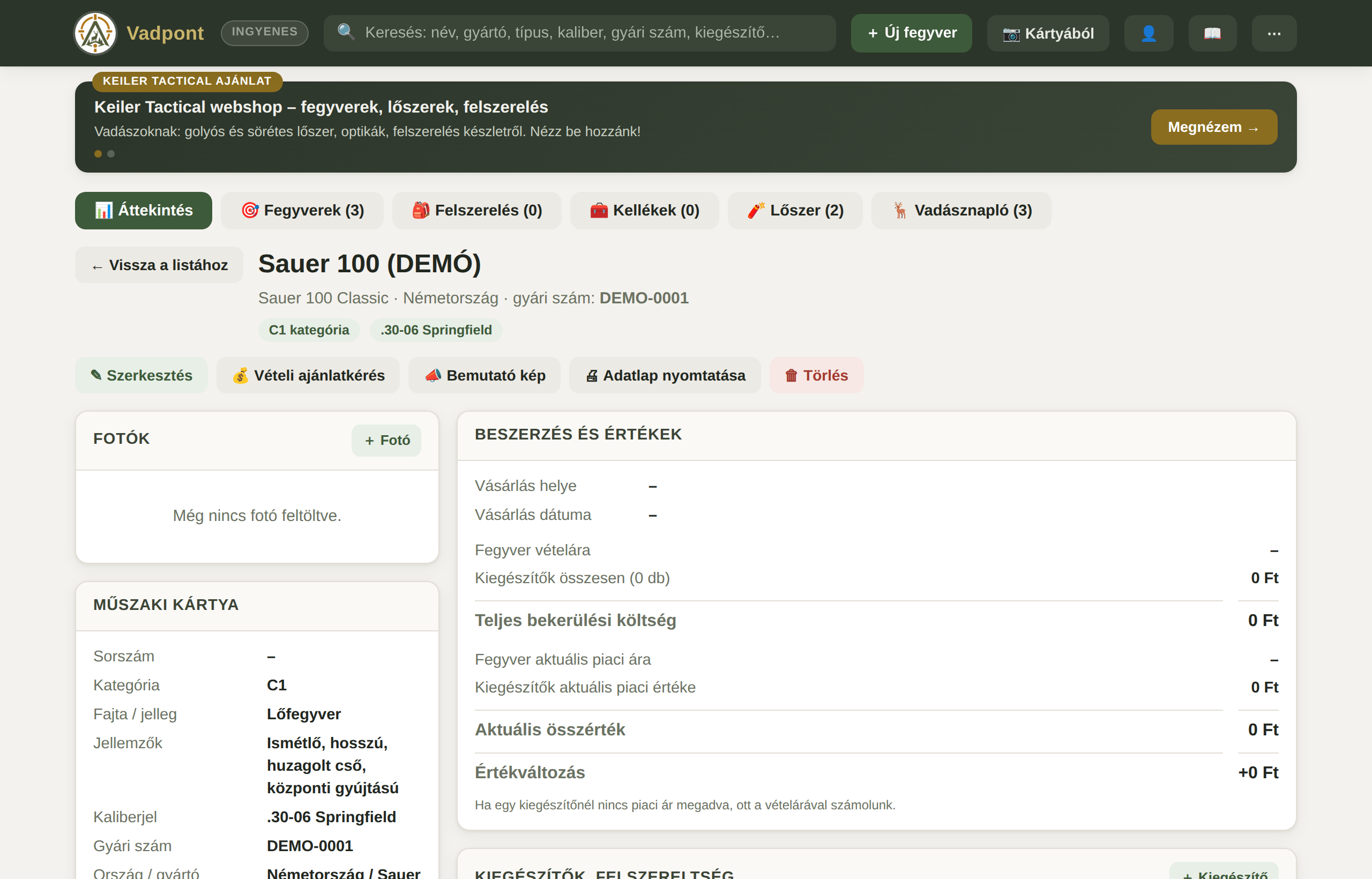Click the search magnifier icon

click(x=346, y=32)
